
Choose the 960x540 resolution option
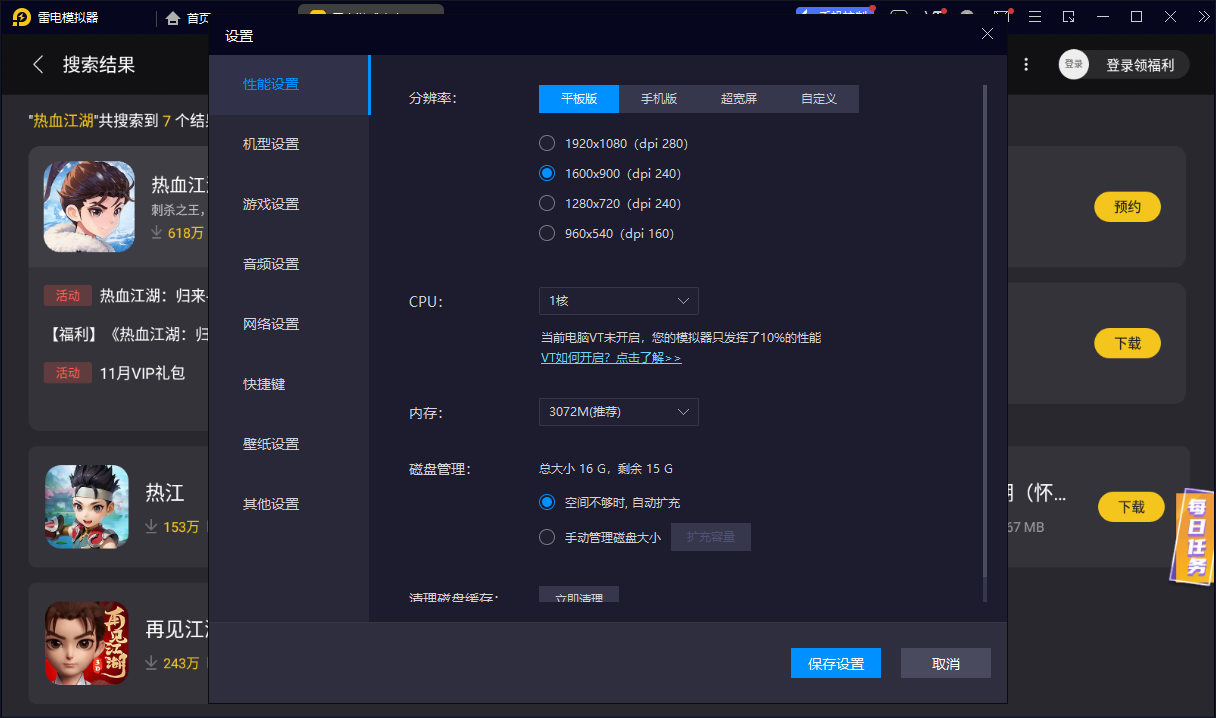(547, 233)
